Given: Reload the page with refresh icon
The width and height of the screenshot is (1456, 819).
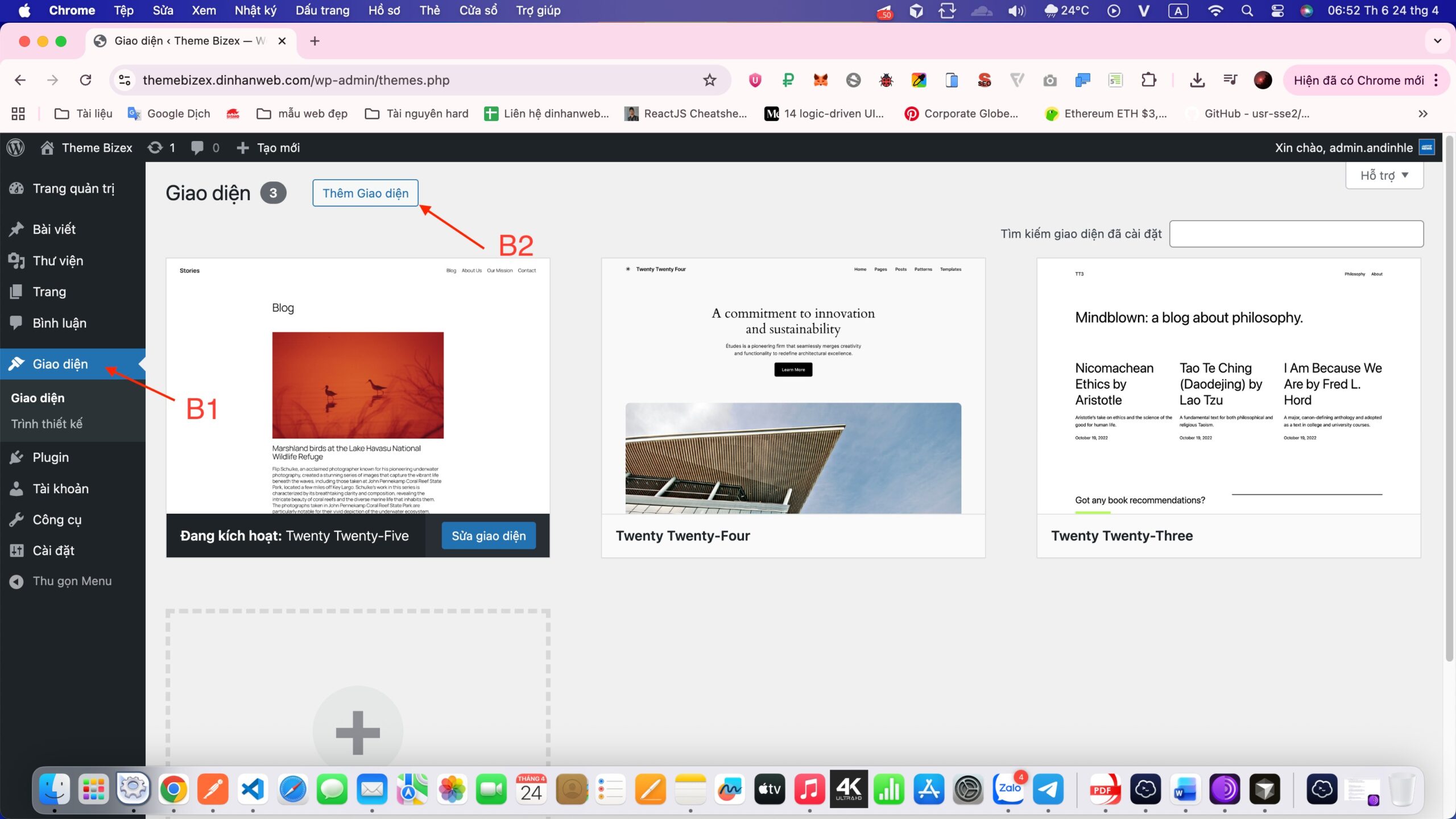Looking at the screenshot, I should click(x=85, y=80).
